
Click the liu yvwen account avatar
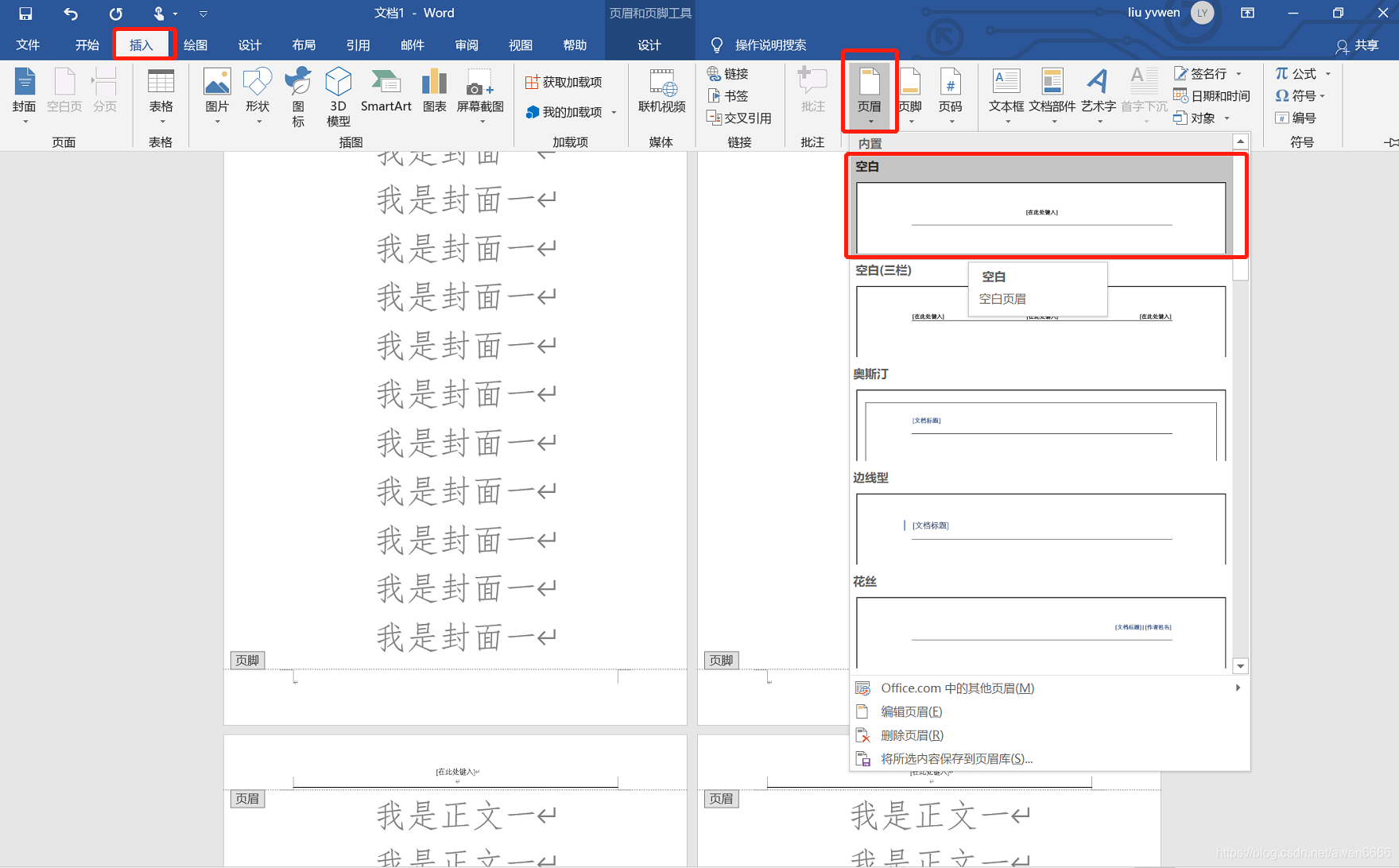[x=1202, y=13]
